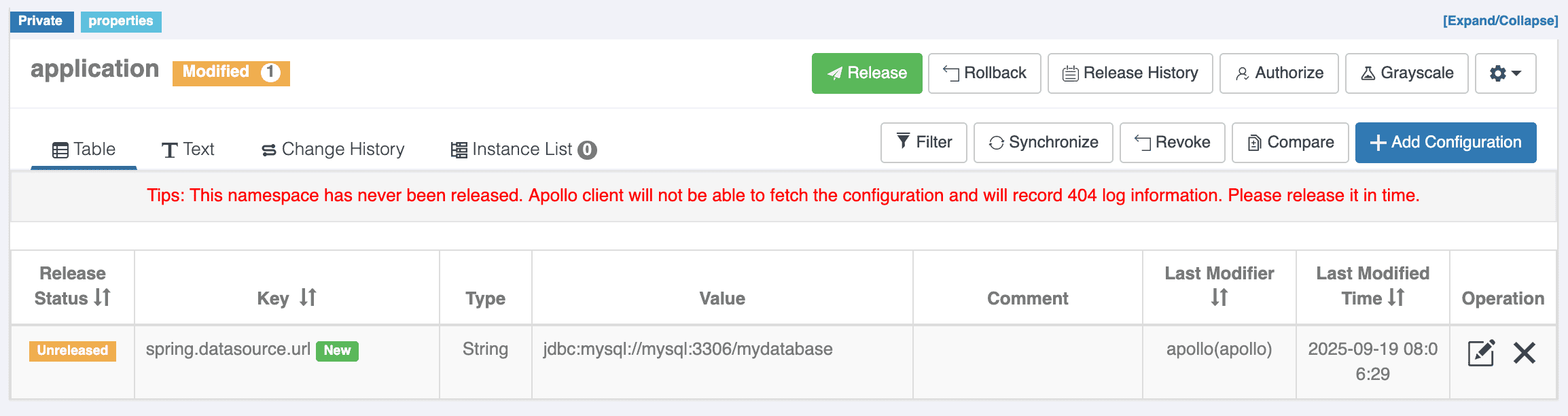1568x416 pixels.
Task: Open Release History
Action: [x=1130, y=73]
